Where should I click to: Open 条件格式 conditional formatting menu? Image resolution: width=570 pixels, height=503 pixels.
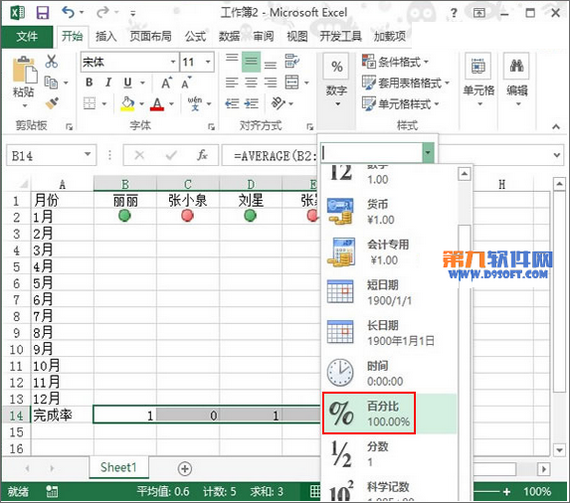(x=395, y=62)
